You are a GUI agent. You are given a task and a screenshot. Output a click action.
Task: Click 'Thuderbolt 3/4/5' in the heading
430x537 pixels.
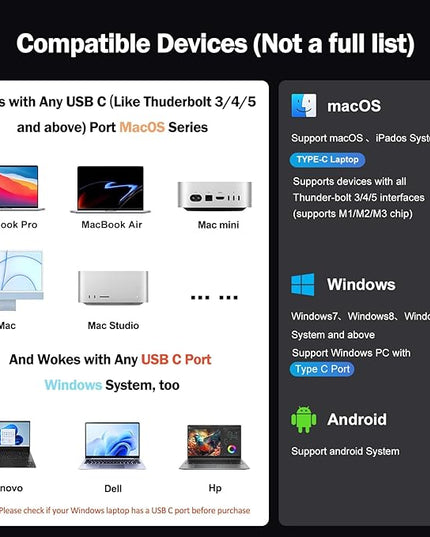200,102
